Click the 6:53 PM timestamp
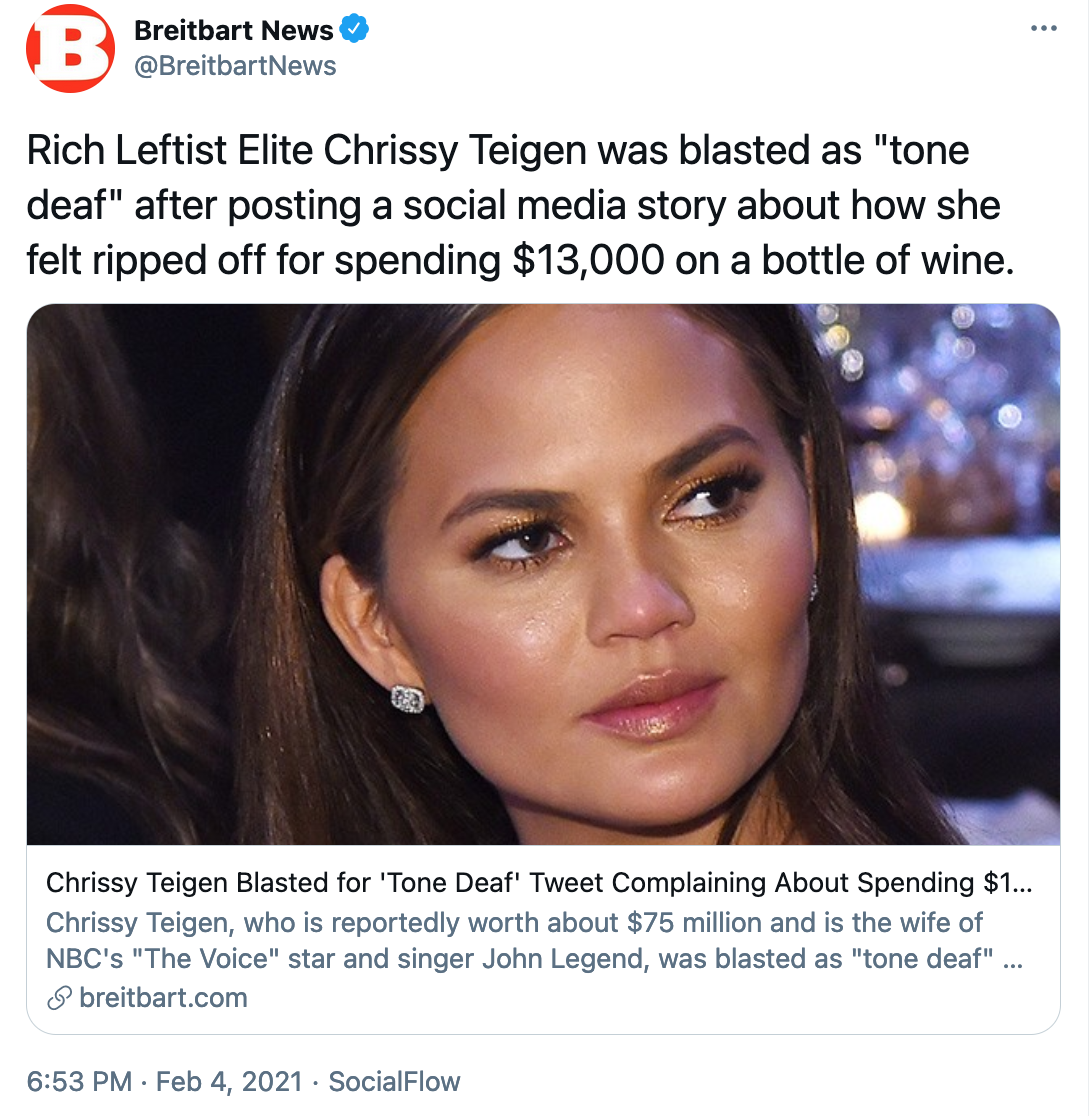Viewport: 1090px width, 1116px height. (79, 1081)
